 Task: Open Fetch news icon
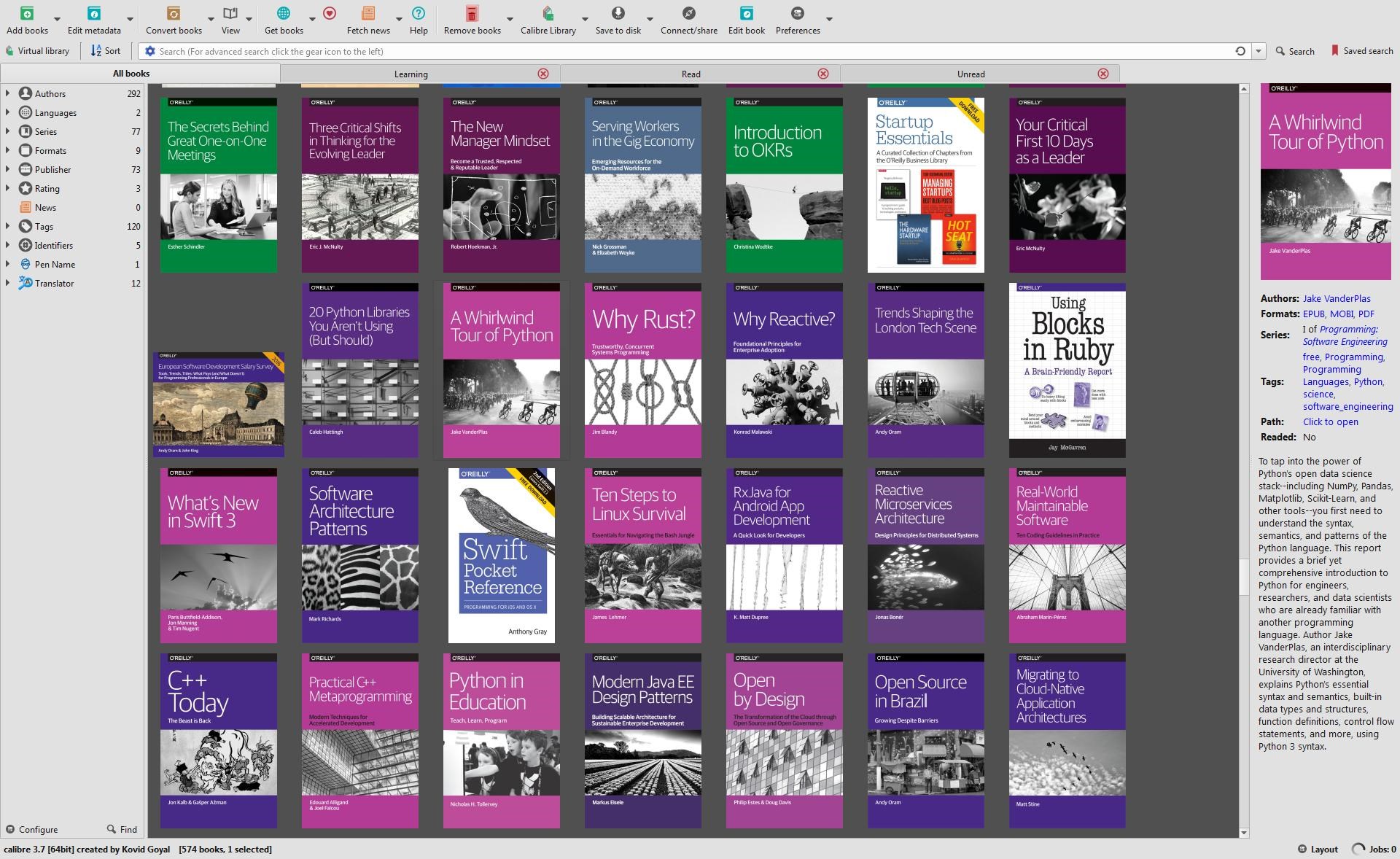[x=368, y=14]
